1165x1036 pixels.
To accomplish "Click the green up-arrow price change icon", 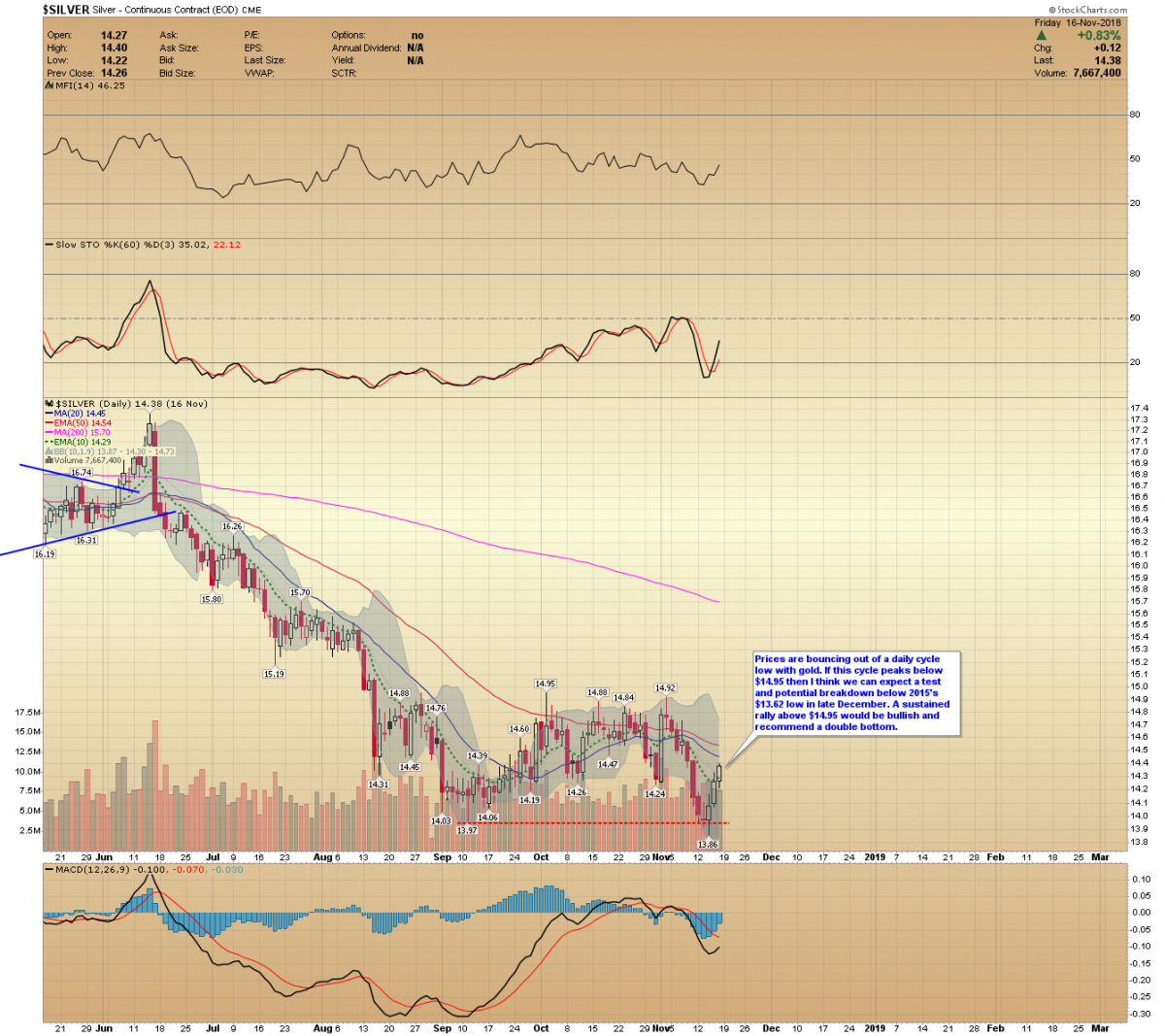I will click(x=1041, y=36).
